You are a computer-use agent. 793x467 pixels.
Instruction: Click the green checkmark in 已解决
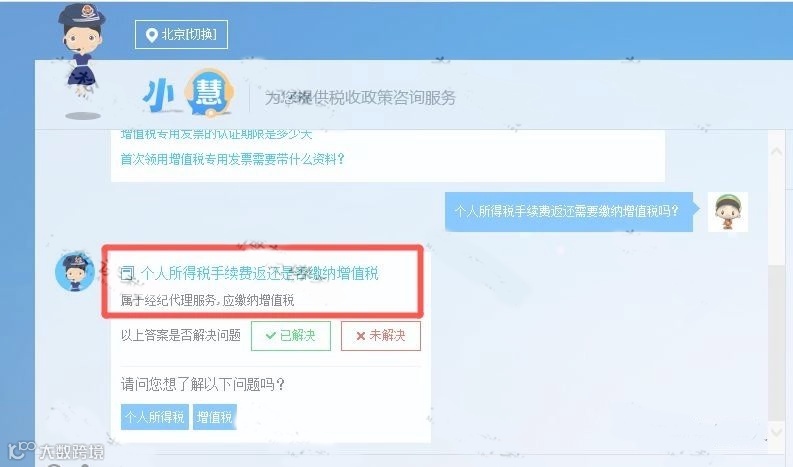[x=271, y=335]
